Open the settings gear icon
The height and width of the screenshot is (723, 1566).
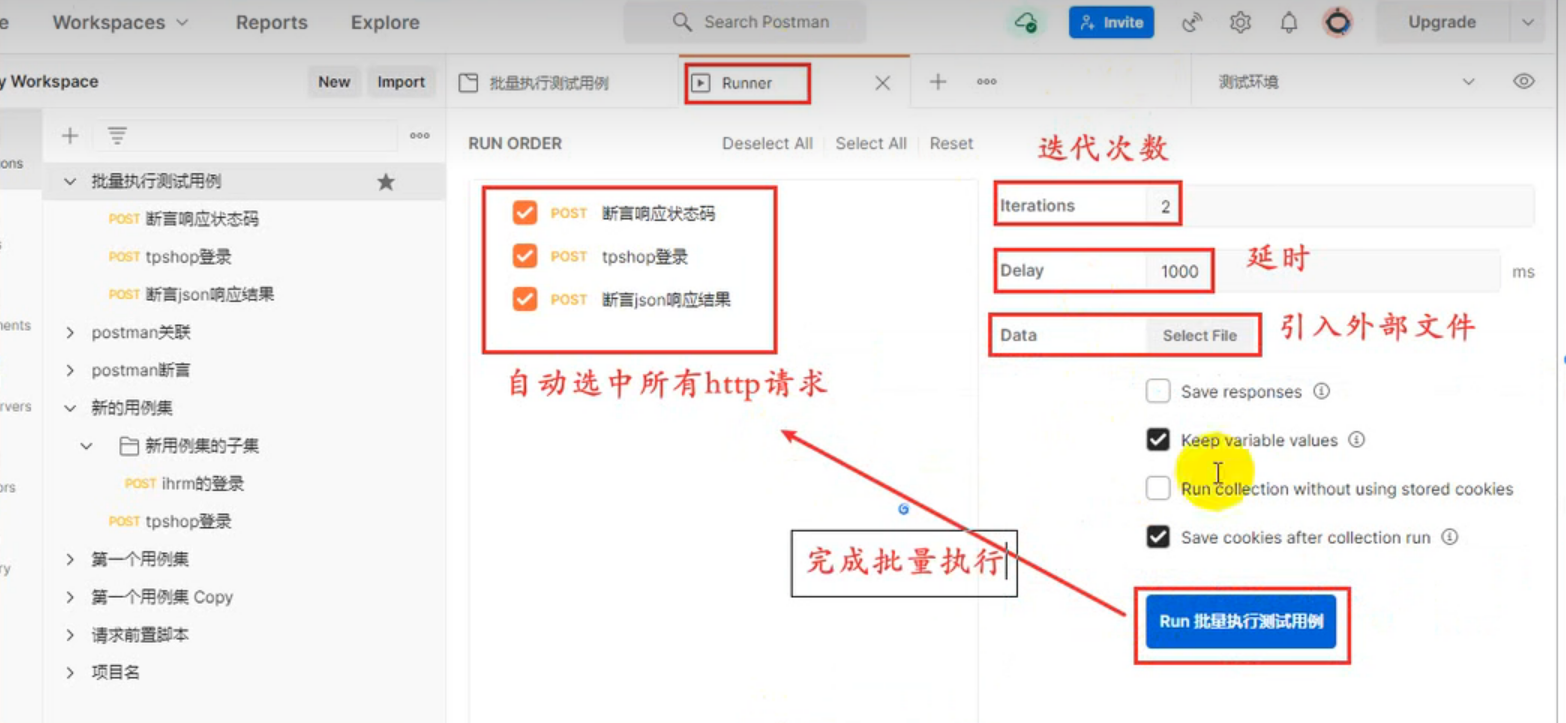[1240, 22]
